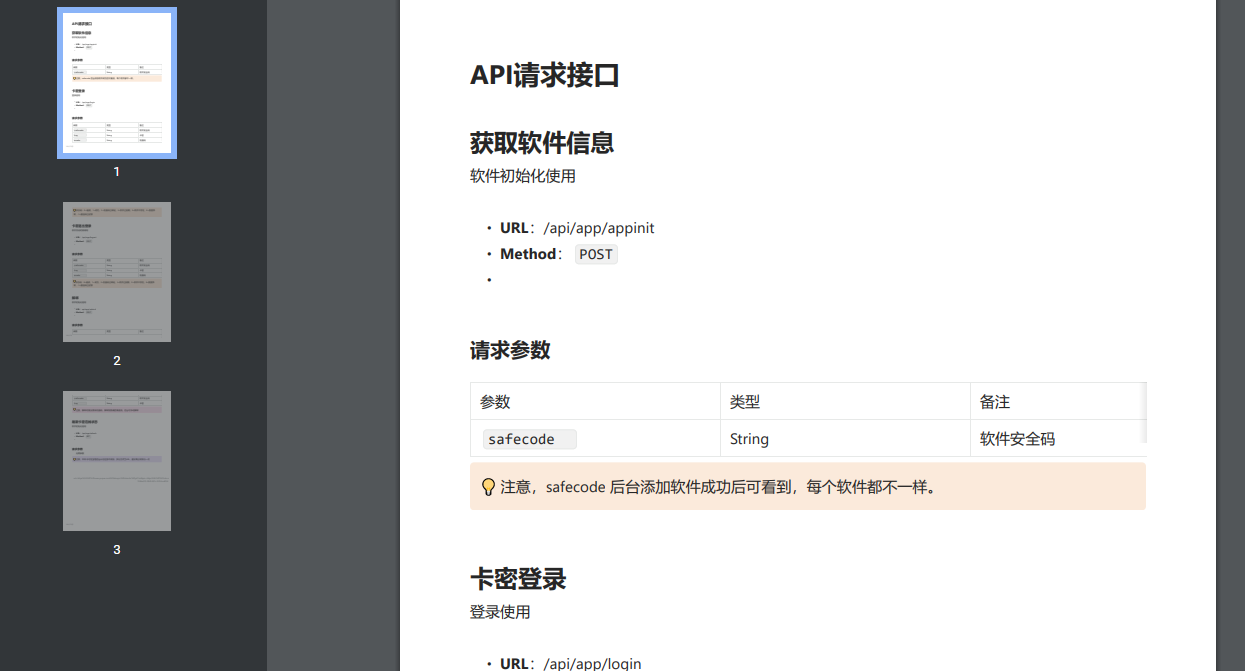1245x671 pixels.
Task: Click the POST method badge
Action: 595,254
